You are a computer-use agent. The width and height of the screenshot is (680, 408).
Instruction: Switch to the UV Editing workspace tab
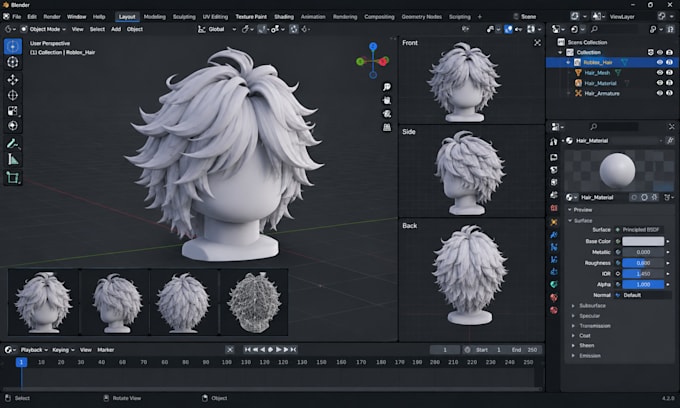click(215, 16)
